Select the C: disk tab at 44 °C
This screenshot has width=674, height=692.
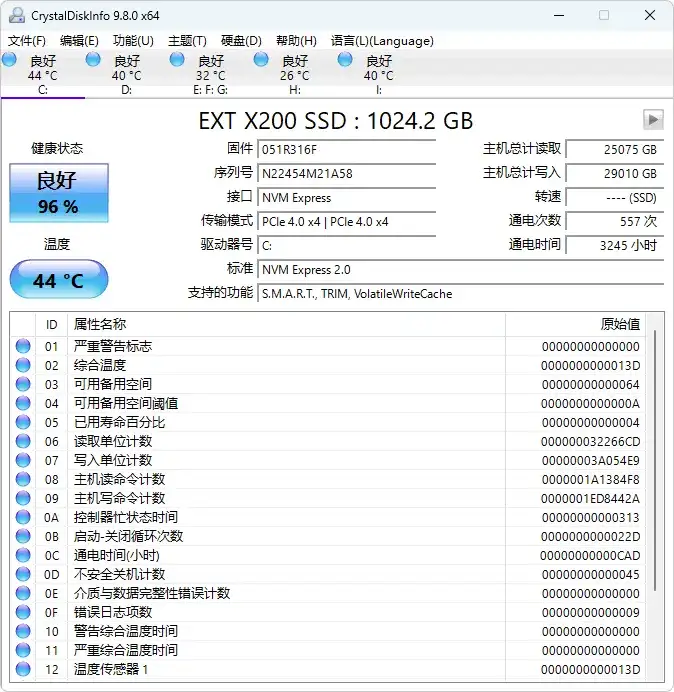[43, 74]
